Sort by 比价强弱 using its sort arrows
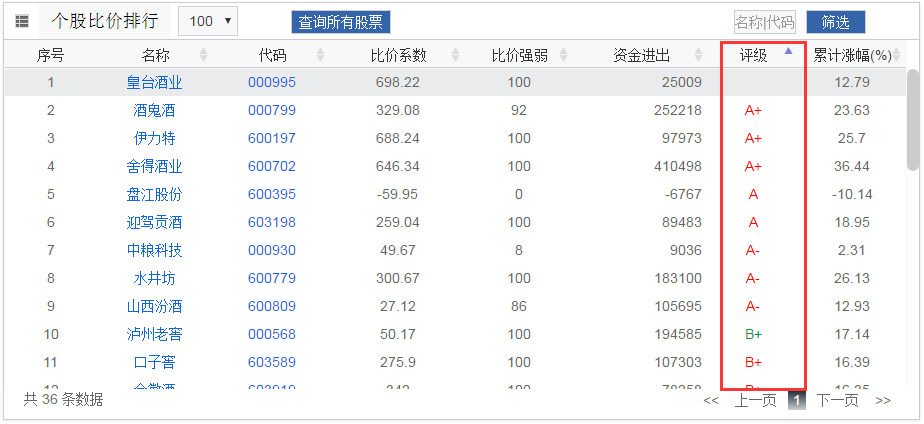The image size is (924, 424). [563, 55]
